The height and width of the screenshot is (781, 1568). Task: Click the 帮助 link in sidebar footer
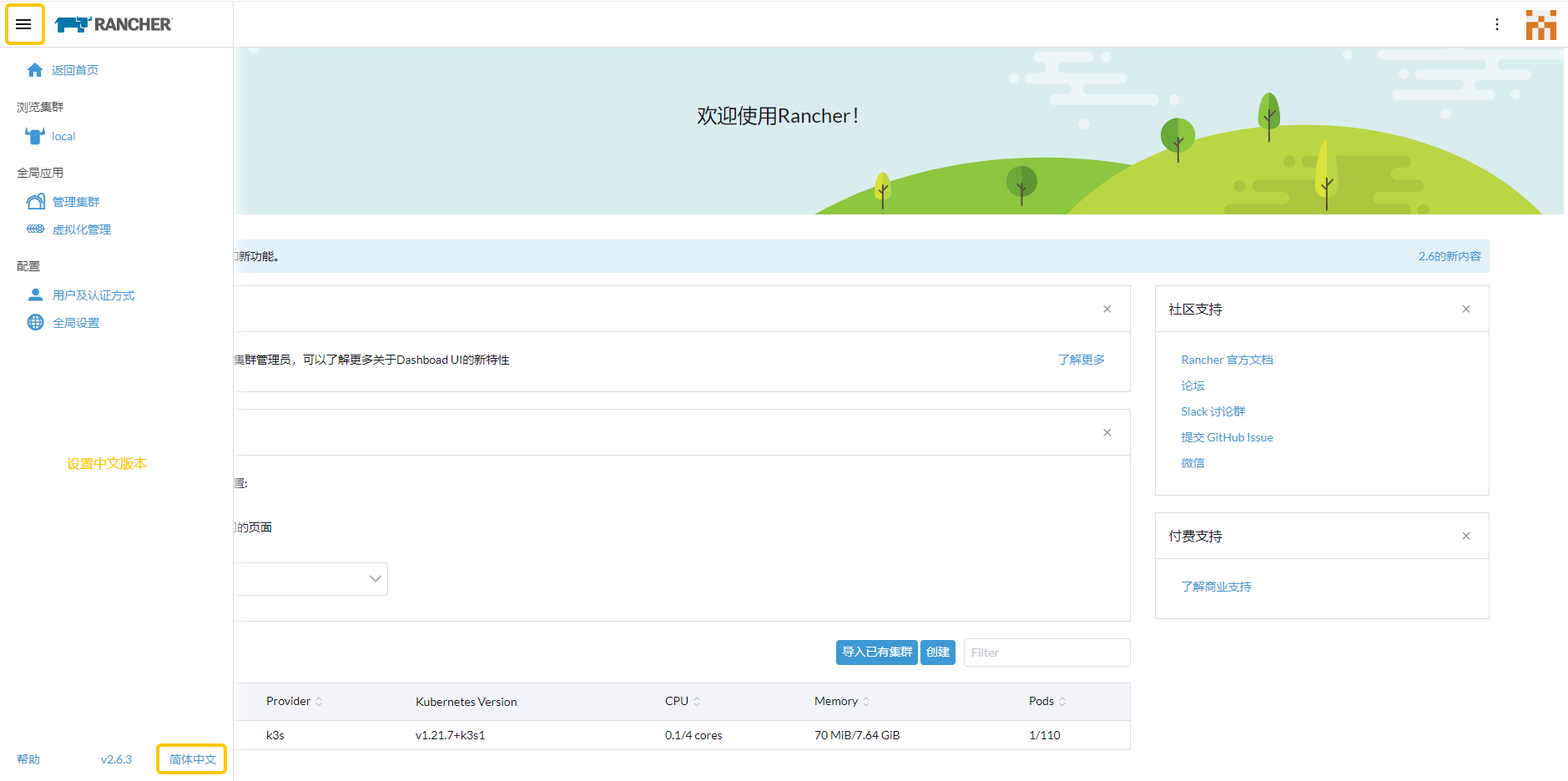[28, 759]
